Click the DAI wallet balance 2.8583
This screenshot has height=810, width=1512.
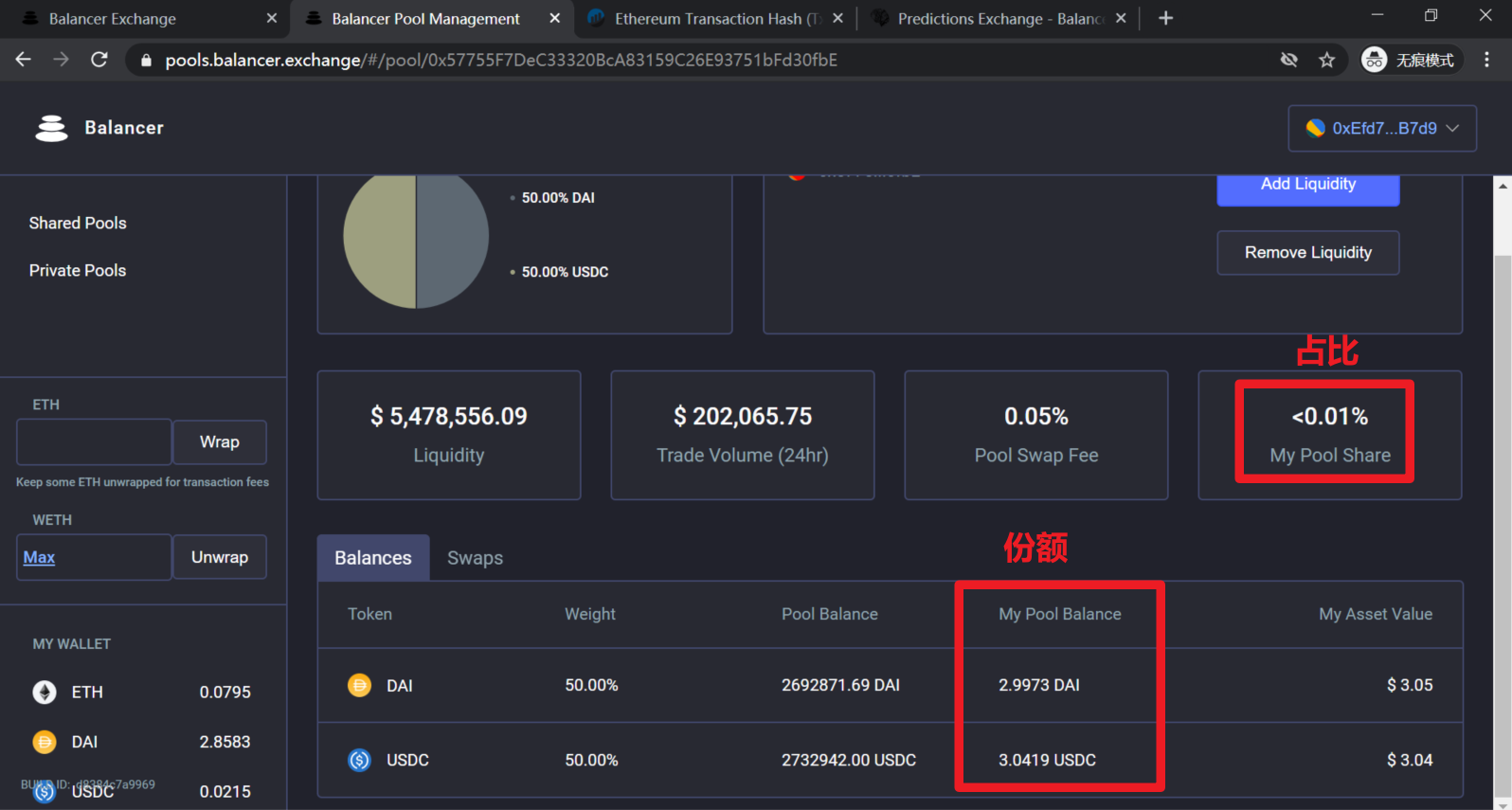[x=225, y=742]
